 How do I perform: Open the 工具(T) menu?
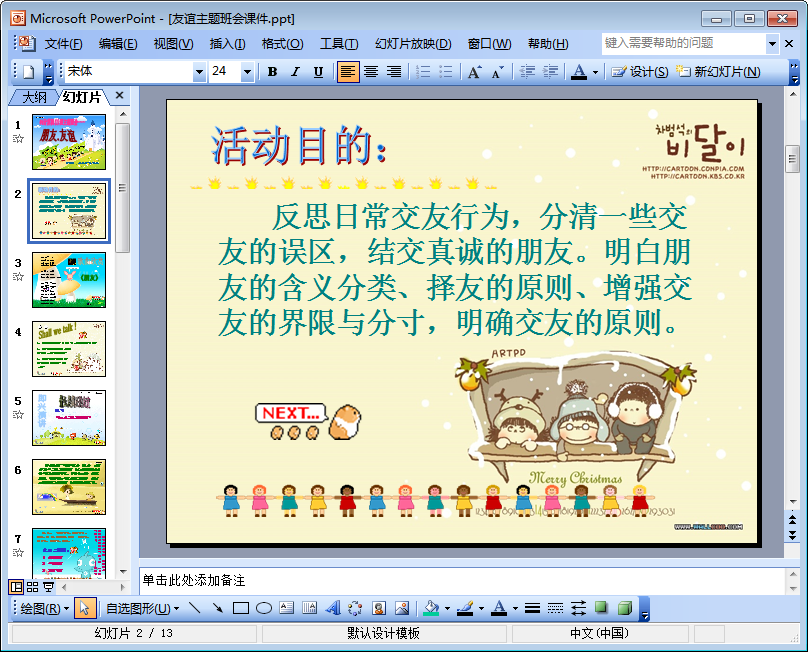[339, 44]
